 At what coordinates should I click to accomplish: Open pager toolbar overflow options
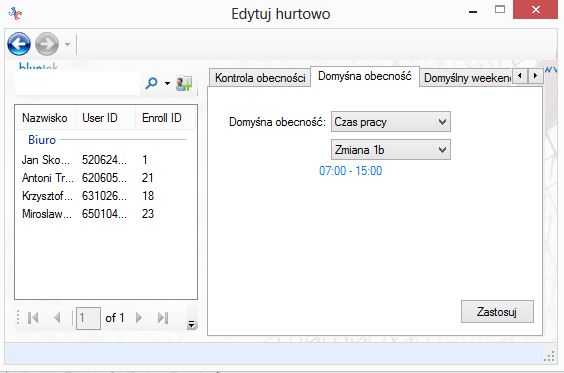click(191, 324)
